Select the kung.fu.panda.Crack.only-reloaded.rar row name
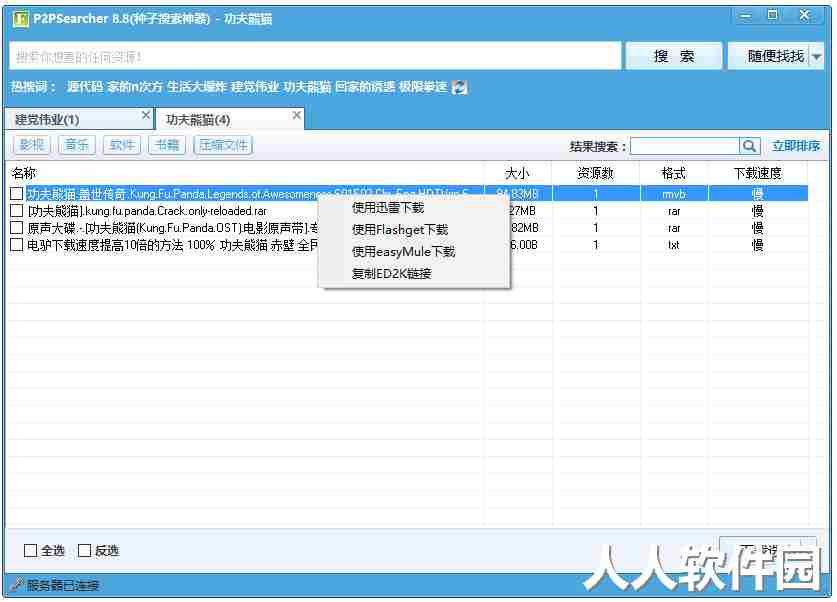This screenshot has height=602, width=837. coord(147,211)
